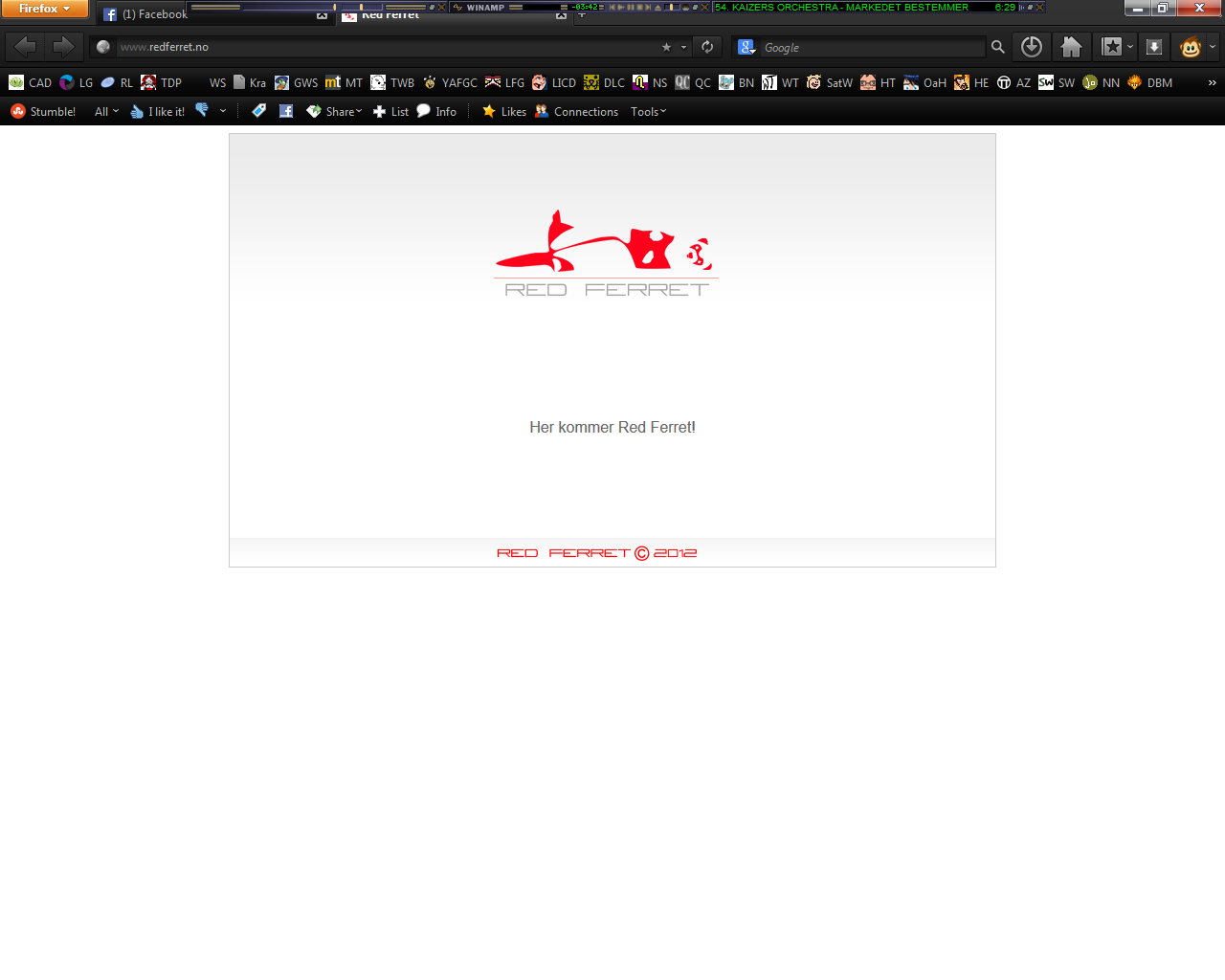The image size is (1225, 980).
Task: Open the RL bookmark
Action: tap(117, 83)
